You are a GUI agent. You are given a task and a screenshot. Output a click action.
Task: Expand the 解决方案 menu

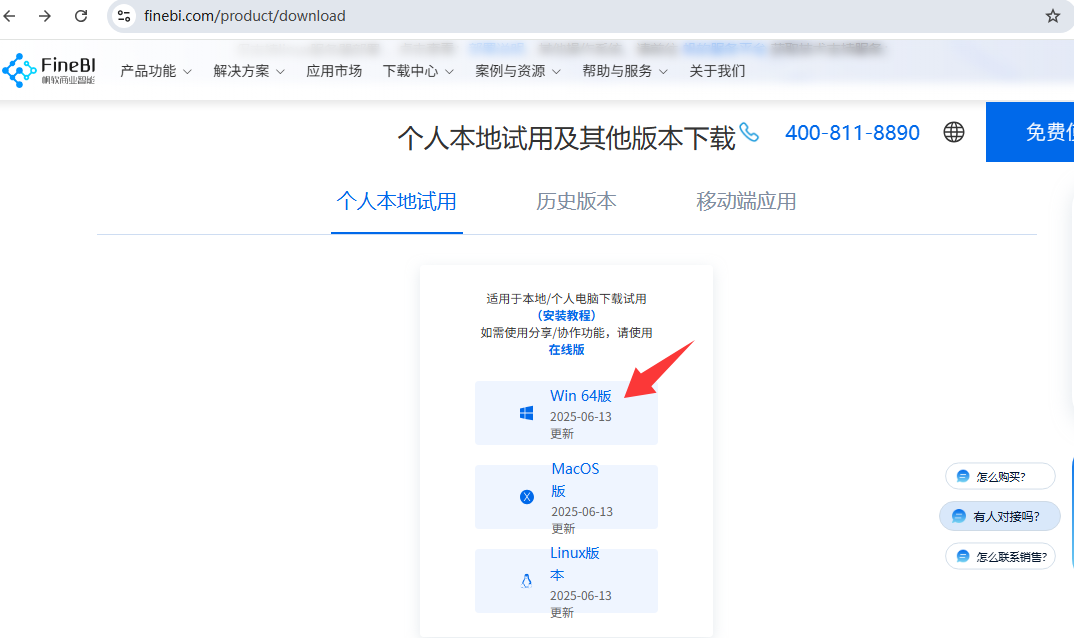pyautogui.click(x=249, y=71)
